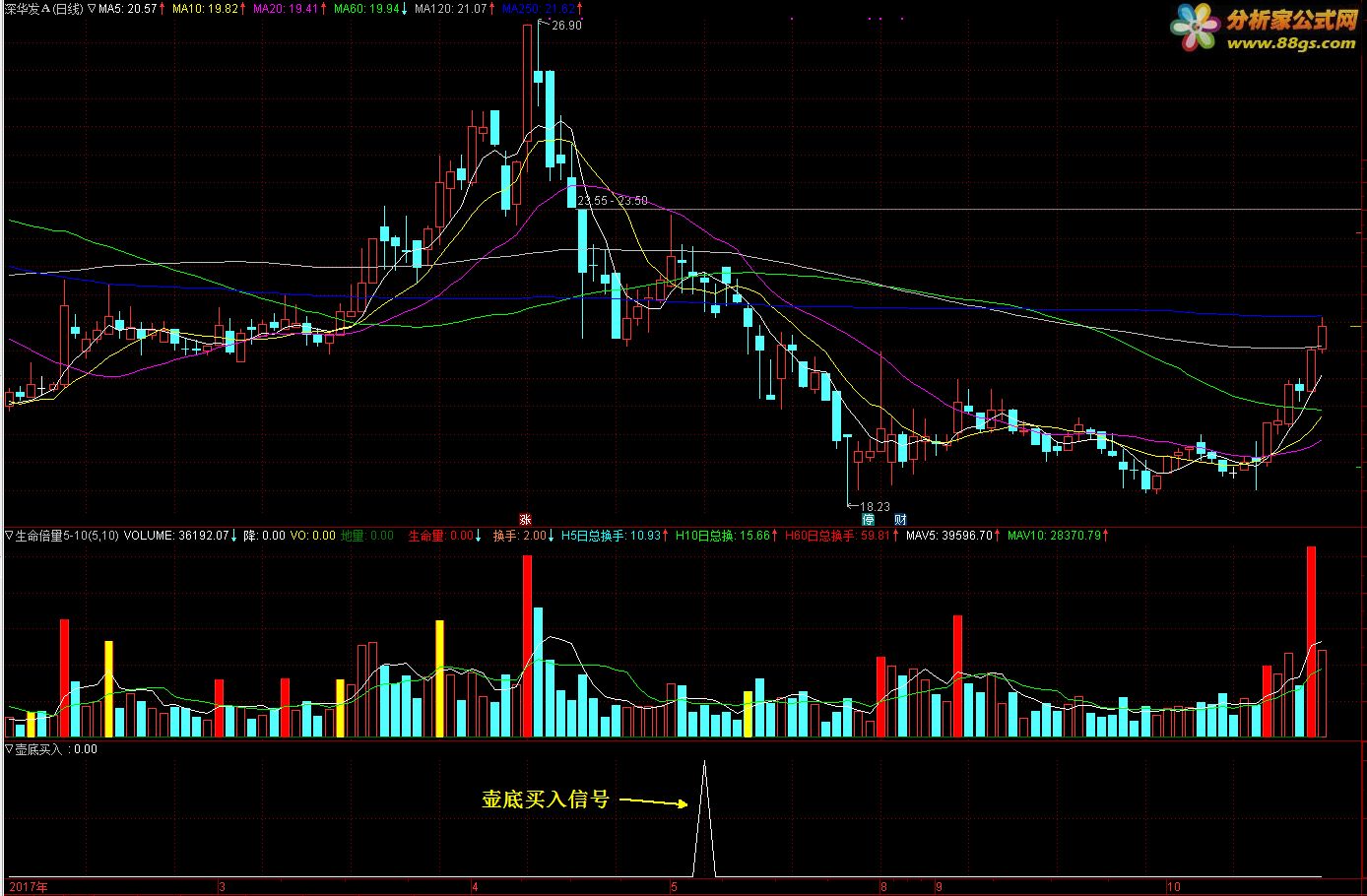This screenshot has width=1367, height=896.
Task: Click the H60日总换手: 59.81 value
Action: pyautogui.click(x=837, y=536)
